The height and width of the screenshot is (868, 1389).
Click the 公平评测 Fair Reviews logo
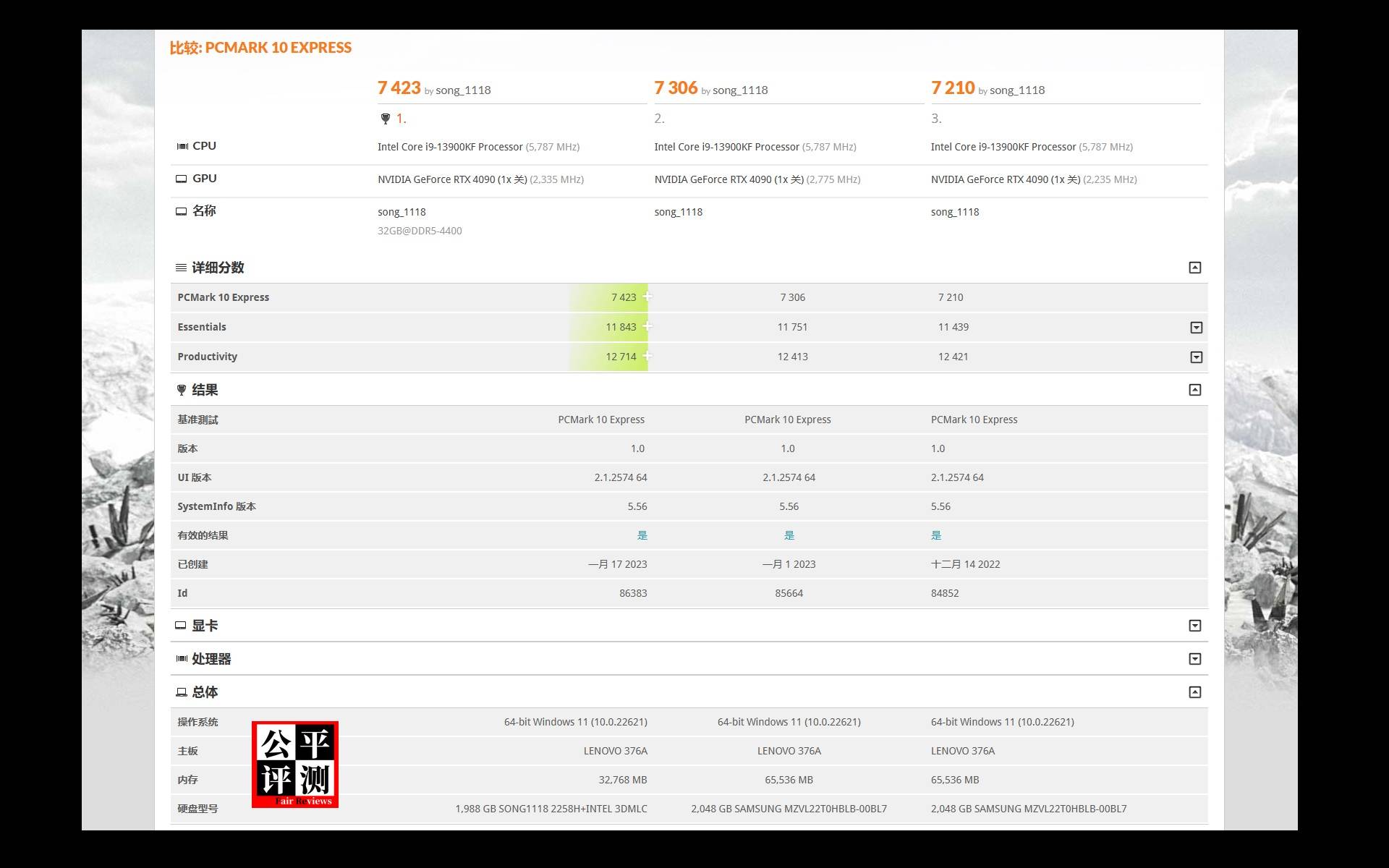coord(295,764)
